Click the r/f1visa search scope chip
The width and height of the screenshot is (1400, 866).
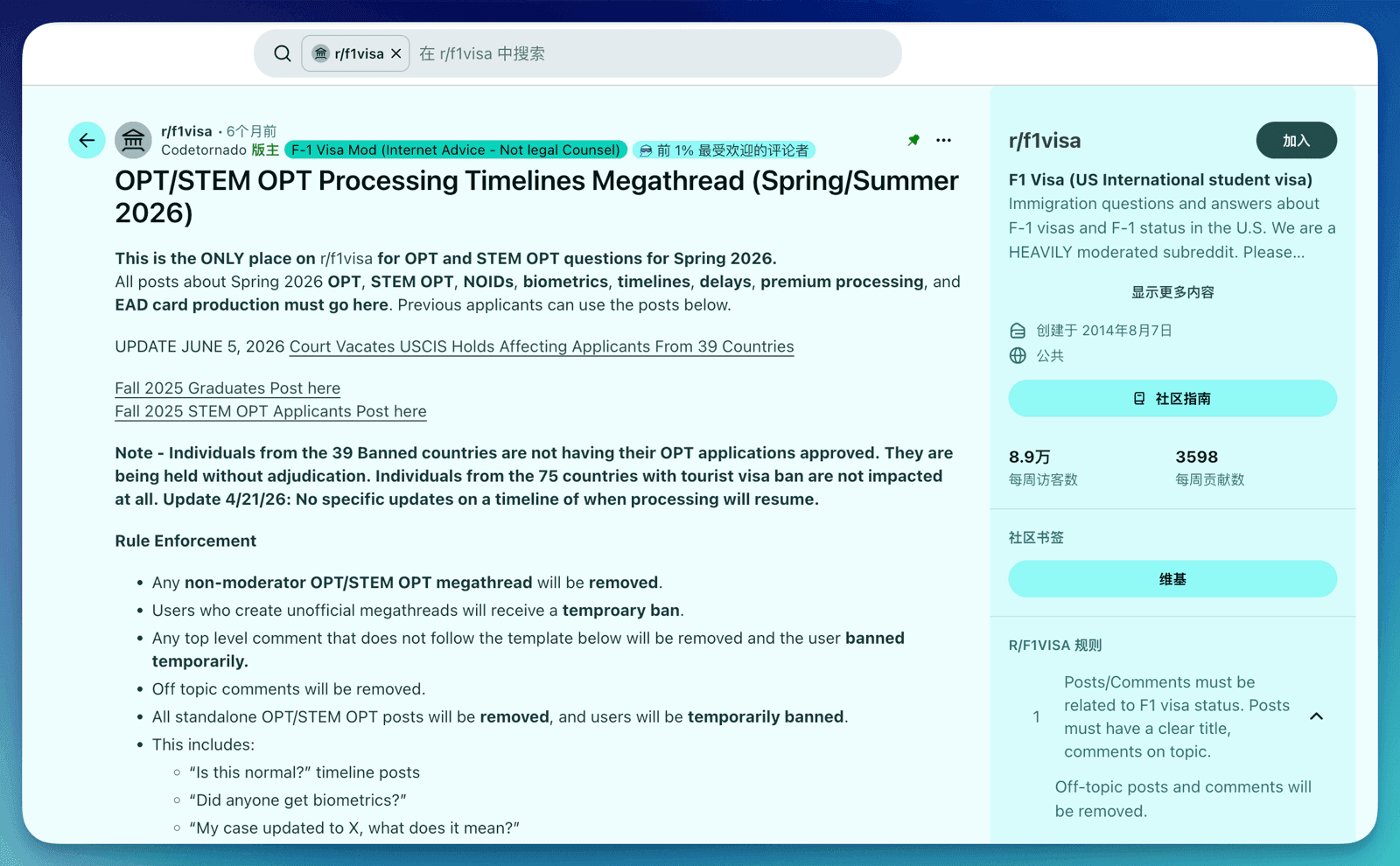(355, 53)
